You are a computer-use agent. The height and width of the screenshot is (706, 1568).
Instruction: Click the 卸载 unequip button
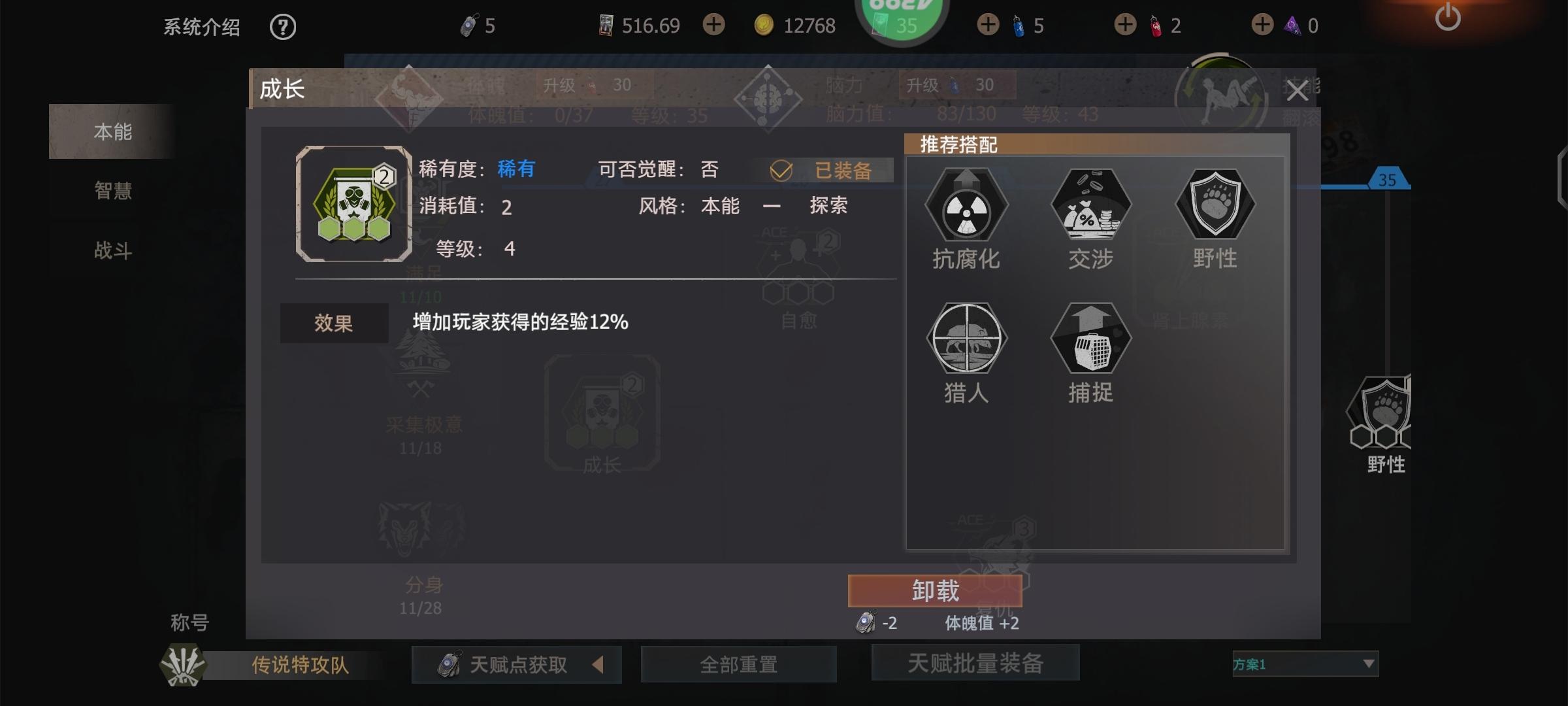[935, 591]
